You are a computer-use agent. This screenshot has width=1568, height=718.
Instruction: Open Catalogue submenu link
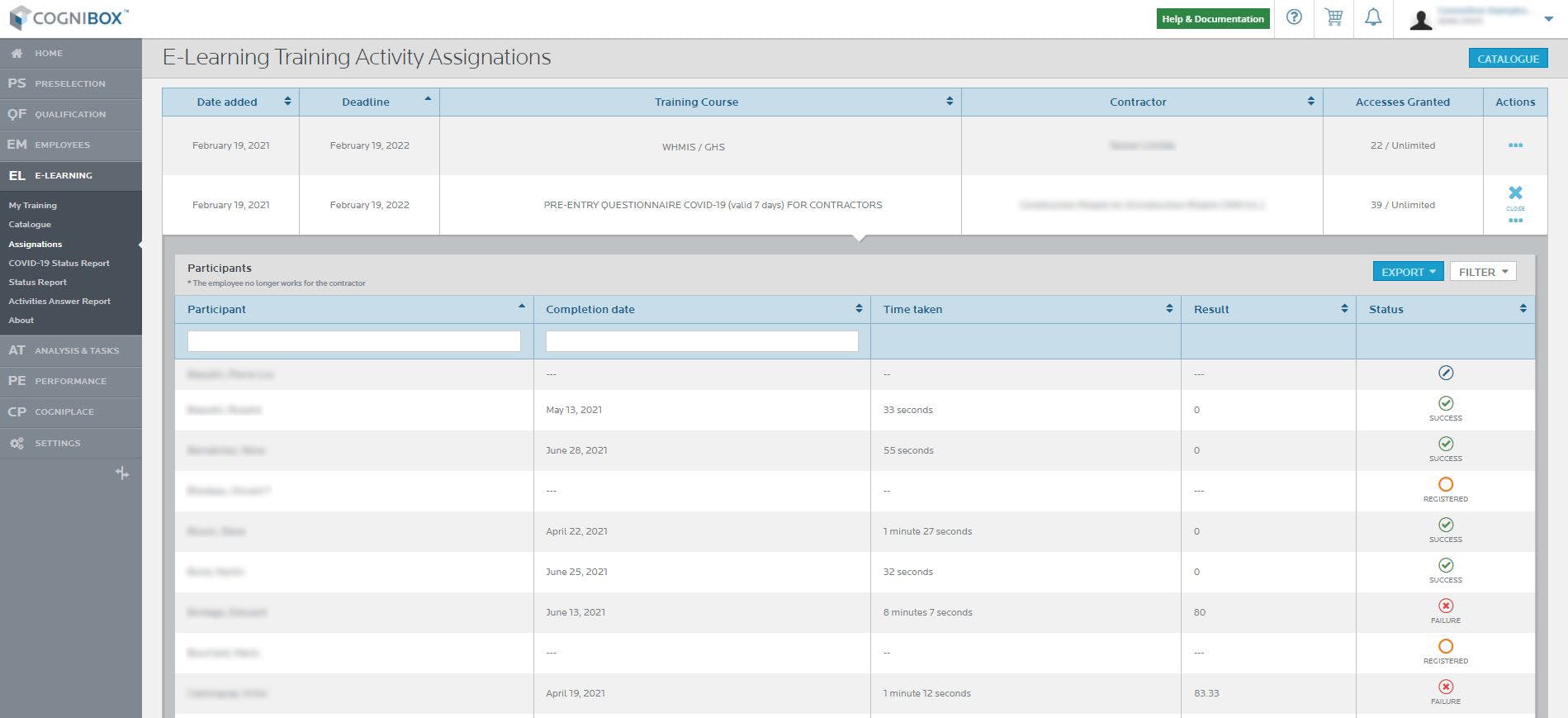pyautogui.click(x=30, y=225)
